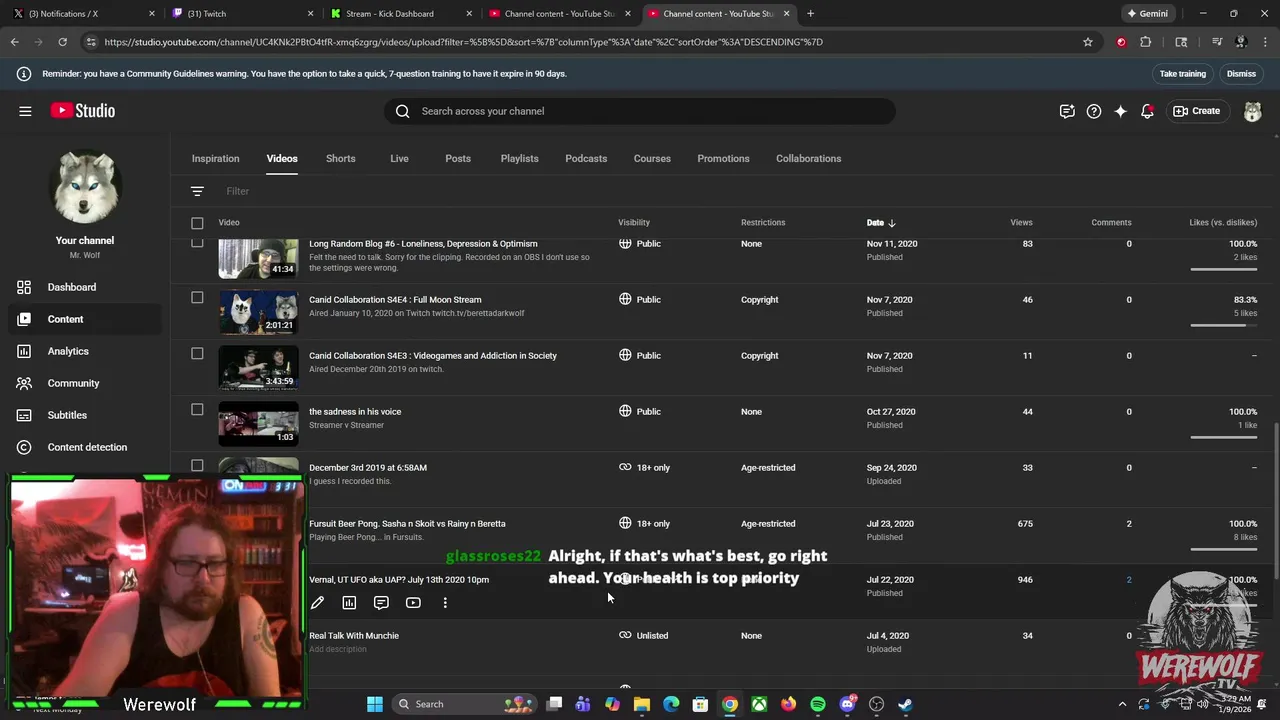
Task: Open File Explorer from the taskbar
Action: click(x=642, y=704)
